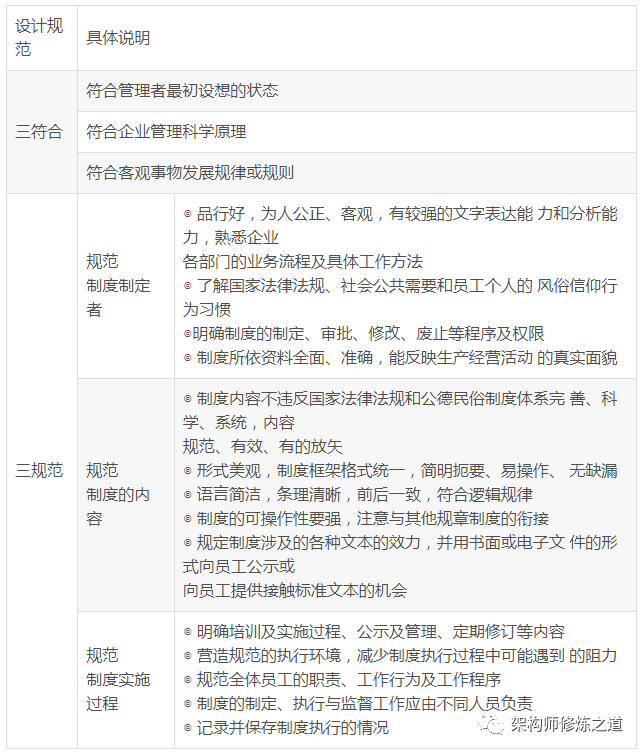Click the line '向员工提供接触标准文本的机会'
Screen dimensions: 643x753
[x=295, y=591]
